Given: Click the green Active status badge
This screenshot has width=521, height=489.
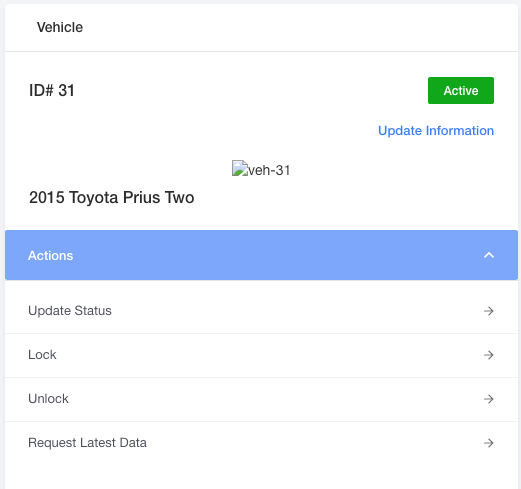Looking at the screenshot, I should click(x=461, y=91).
